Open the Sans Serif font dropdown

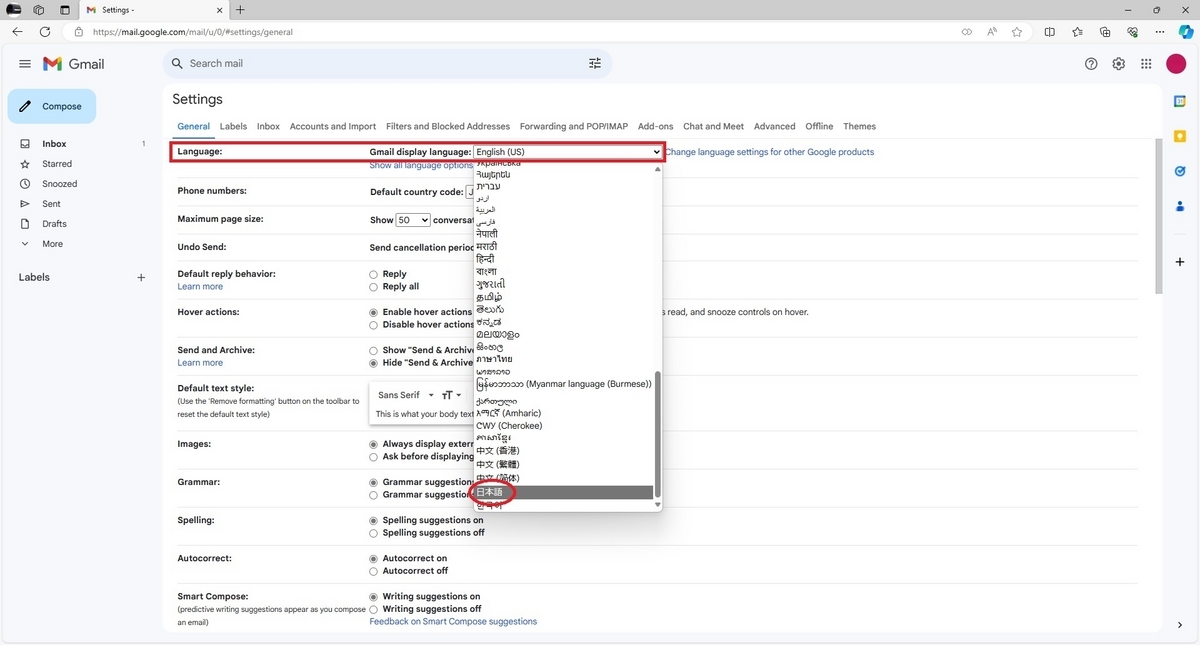tap(406, 395)
